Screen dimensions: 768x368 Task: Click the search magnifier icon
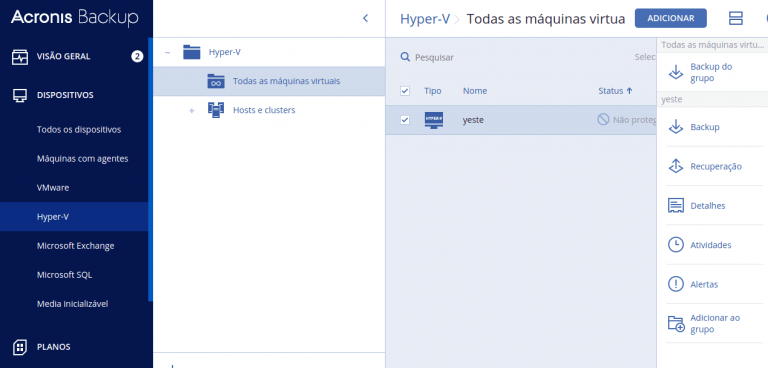coord(405,57)
